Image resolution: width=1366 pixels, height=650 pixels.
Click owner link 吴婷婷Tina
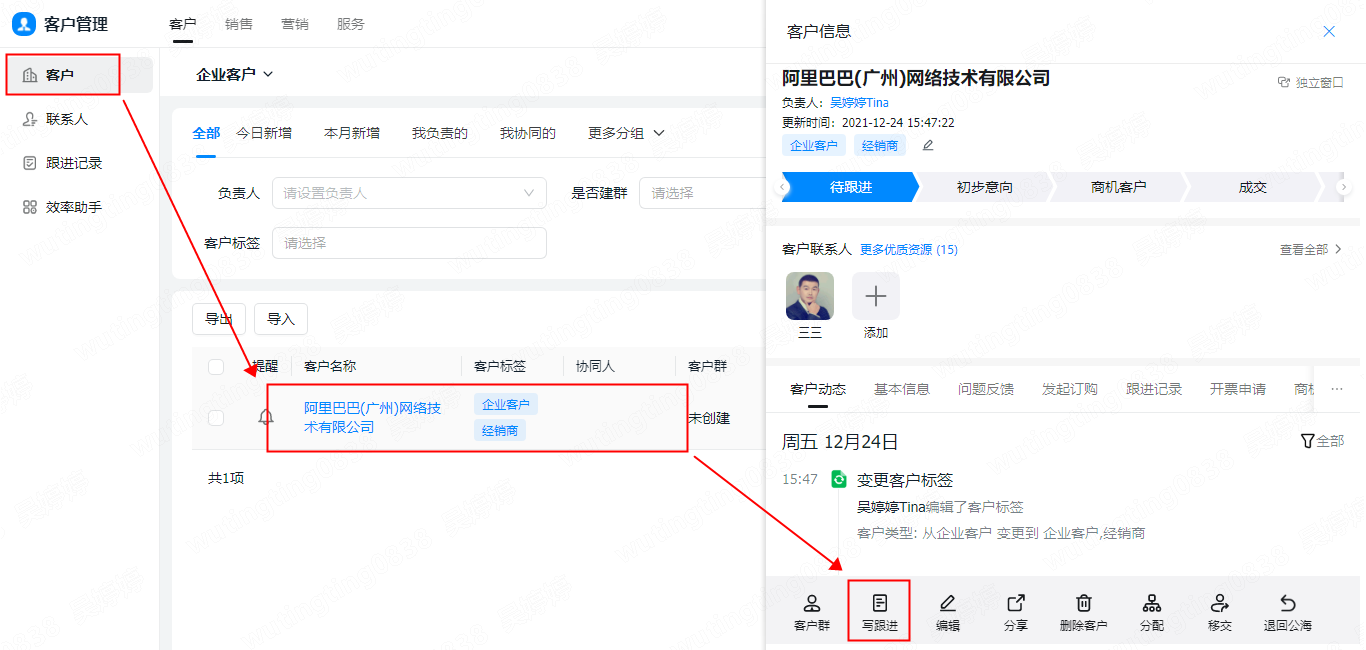pyautogui.click(x=859, y=103)
